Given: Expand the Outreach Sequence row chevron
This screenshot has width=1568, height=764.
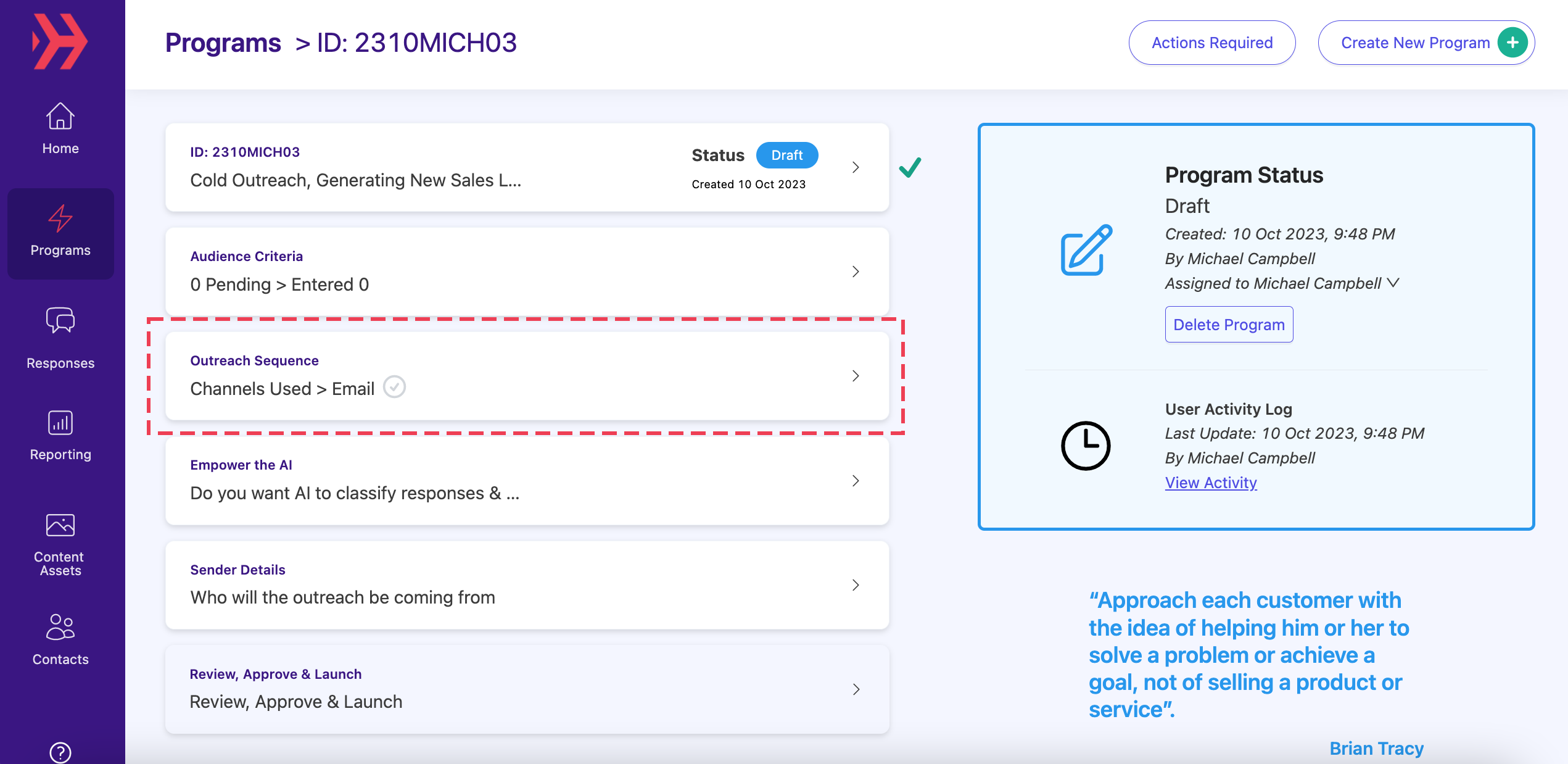Looking at the screenshot, I should (856, 376).
